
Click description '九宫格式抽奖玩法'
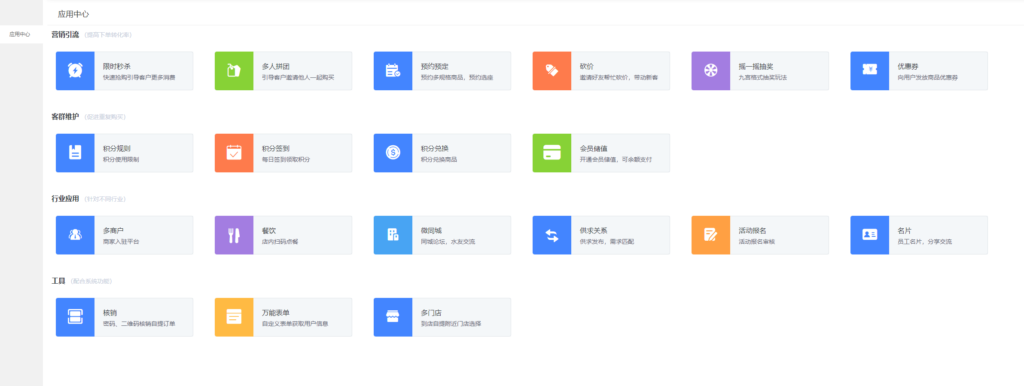pyautogui.click(x=762, y=77)
